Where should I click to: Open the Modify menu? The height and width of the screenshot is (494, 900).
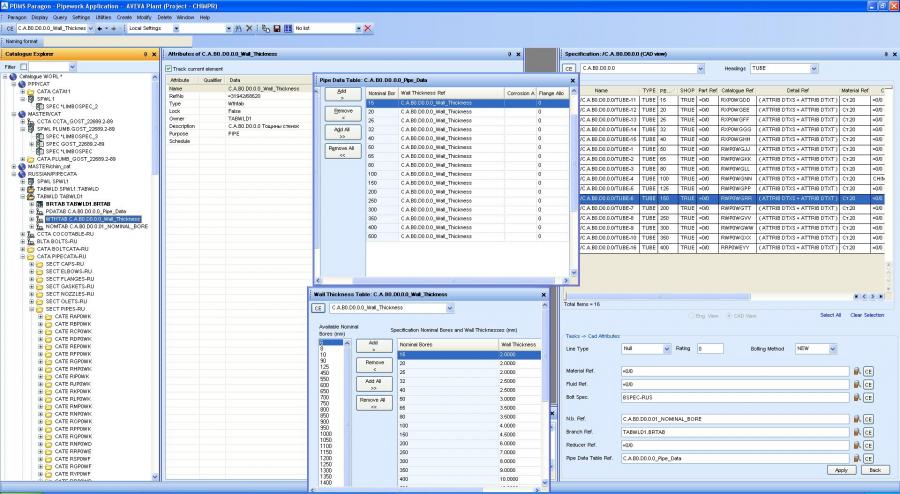pos(144,17)
